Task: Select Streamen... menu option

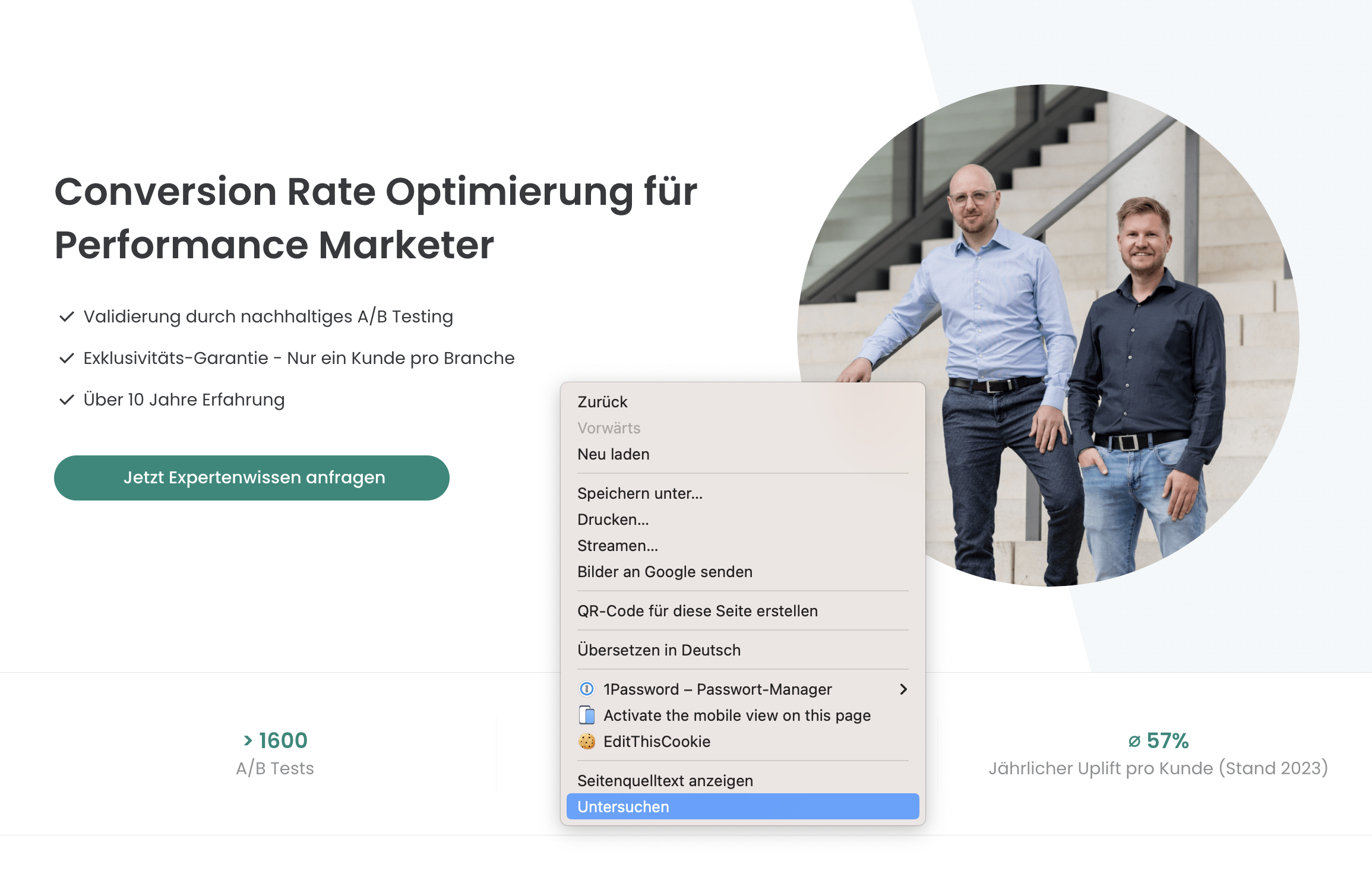Action: 742,546
